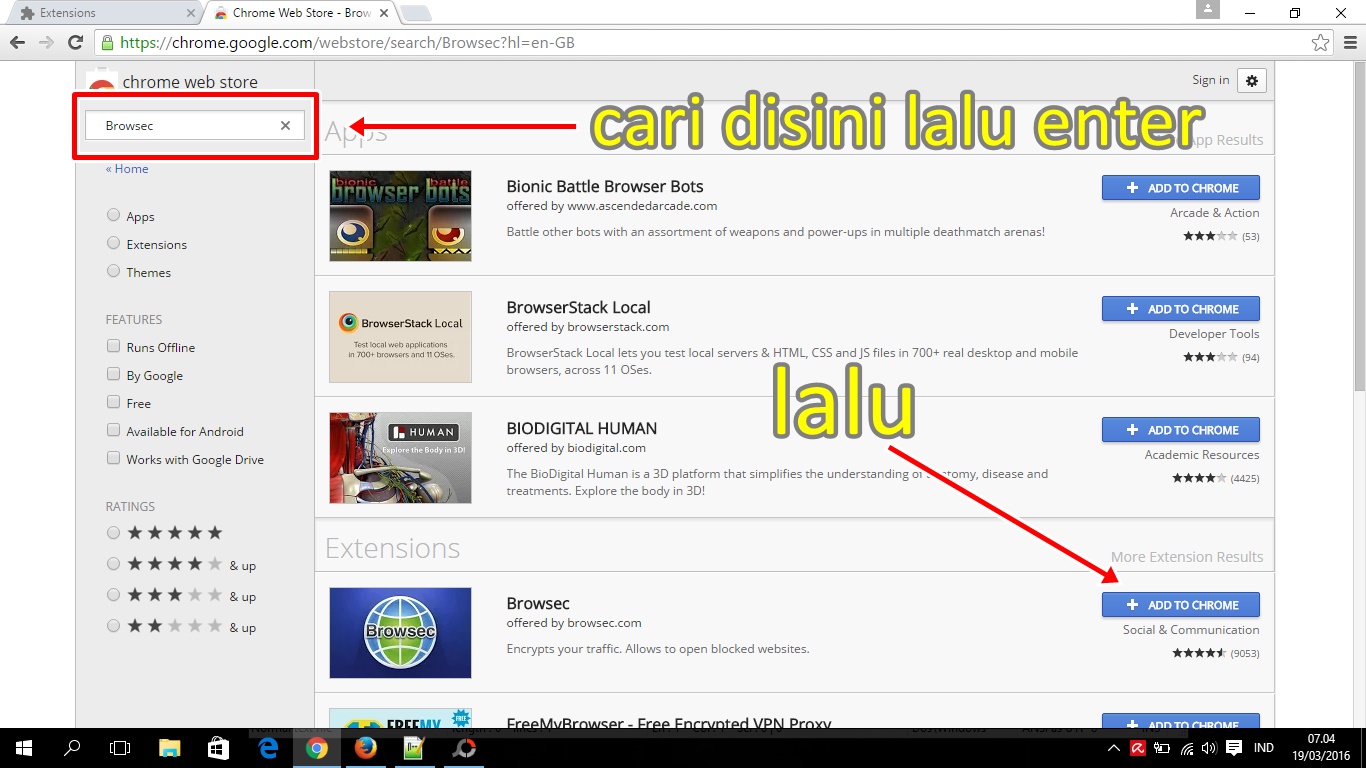Open the BIODIGITAL HUMAN thumbnail
The width and height of the screenshot is (1366, 768).
400,458
